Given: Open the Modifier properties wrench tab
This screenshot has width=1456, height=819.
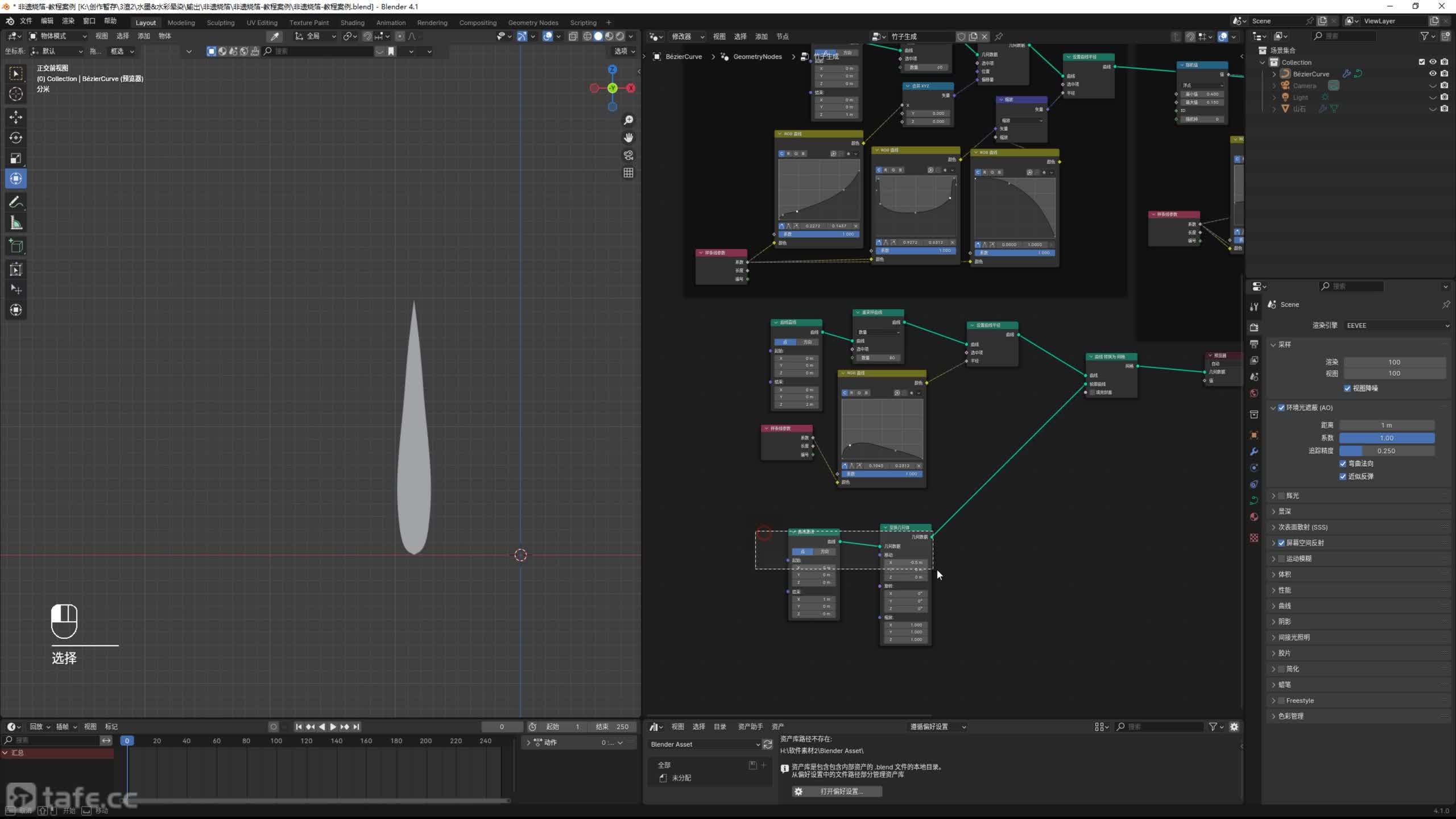Looking at the screenshot, I should click(x=1254, y=452).
